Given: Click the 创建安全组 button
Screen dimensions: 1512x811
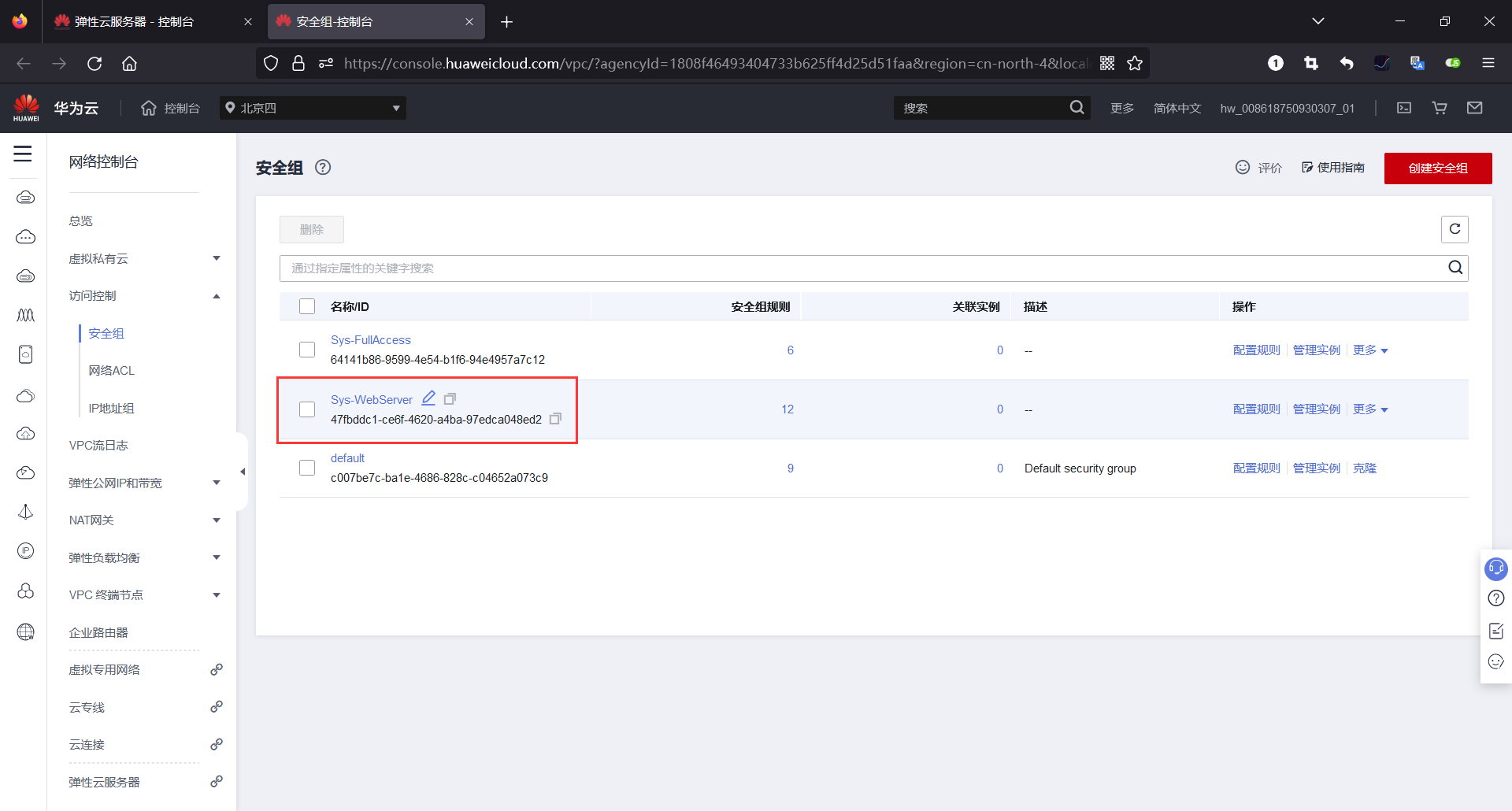Looking at the screenshot, I should pyautogui.click(x=1438, y=168).
